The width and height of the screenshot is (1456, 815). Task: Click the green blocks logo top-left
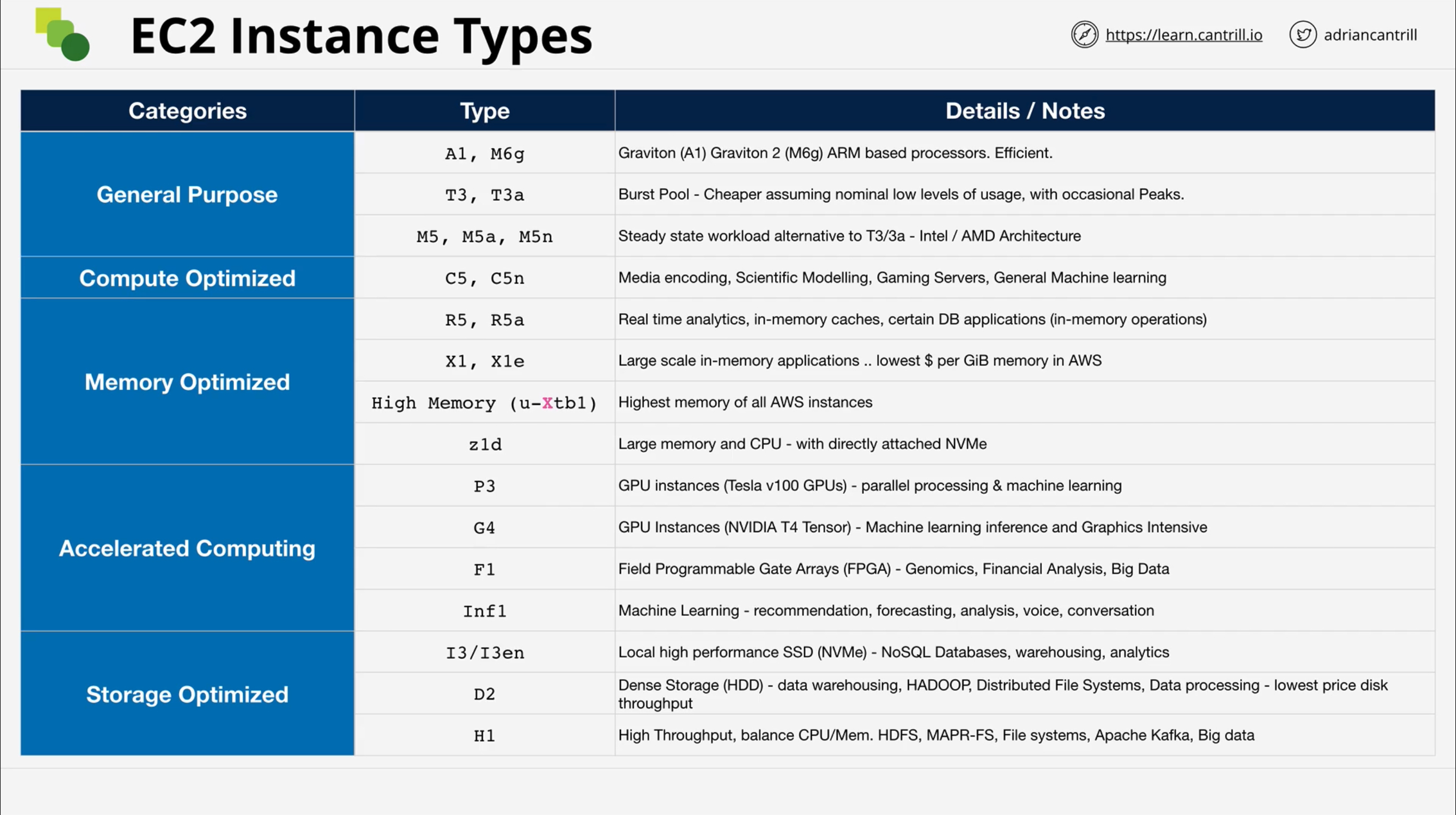click(62, 34)
